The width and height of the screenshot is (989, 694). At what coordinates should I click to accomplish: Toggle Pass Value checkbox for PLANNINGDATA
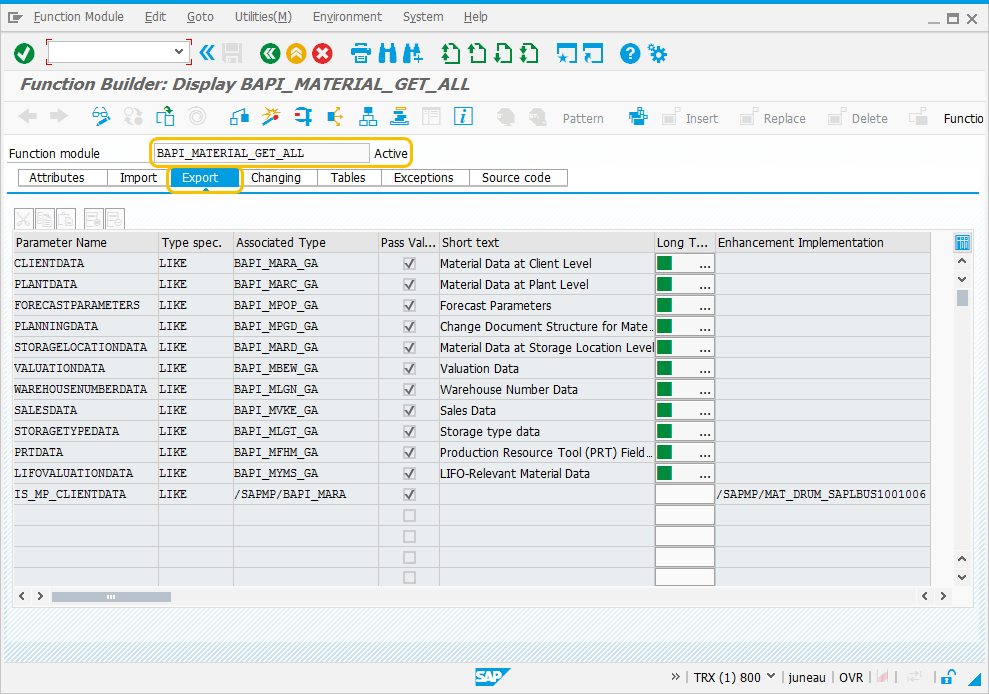409,326
